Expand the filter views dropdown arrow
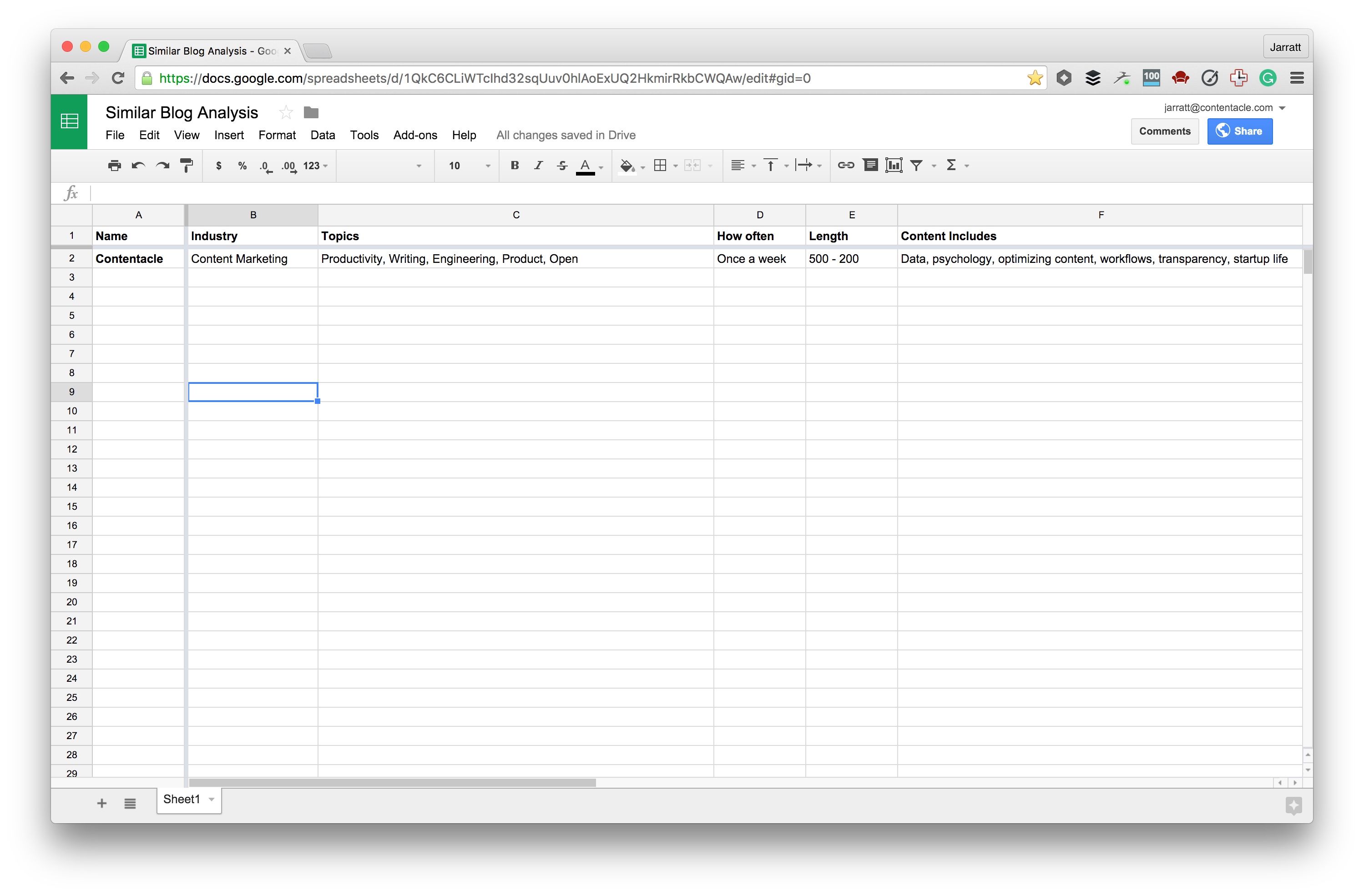 tap(934, 166)
